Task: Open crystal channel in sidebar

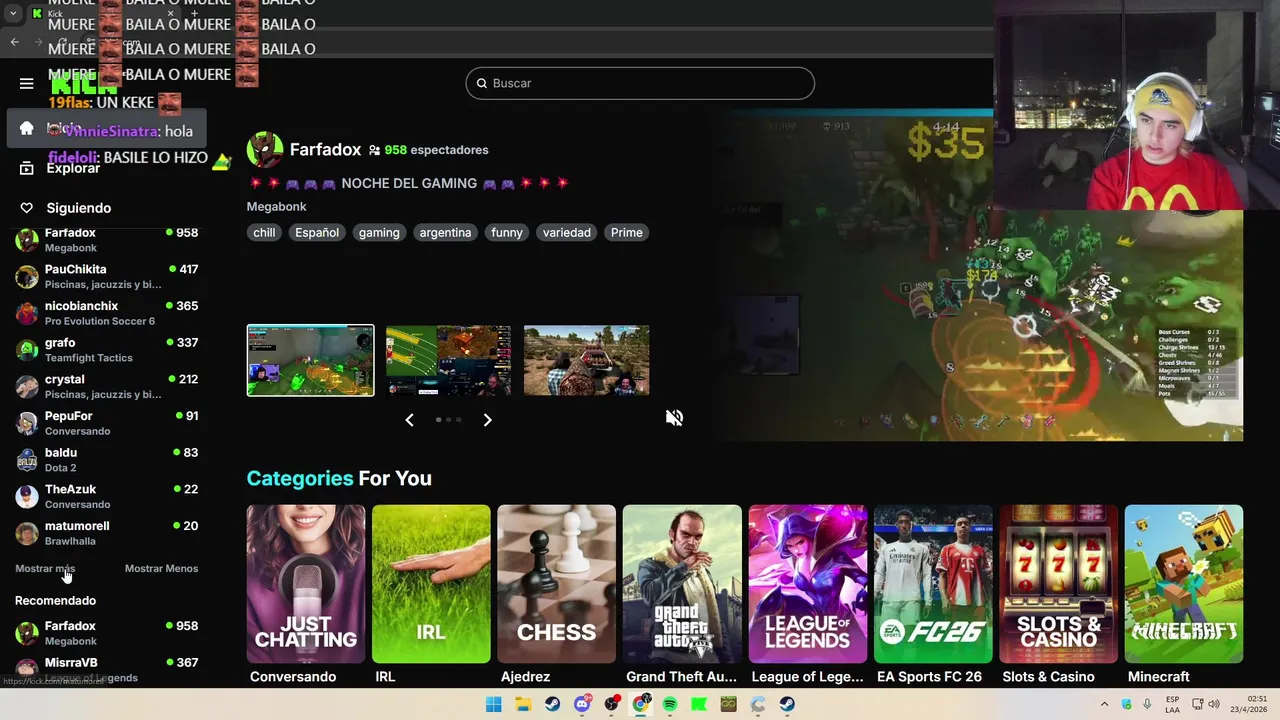Action: (107, 386)
